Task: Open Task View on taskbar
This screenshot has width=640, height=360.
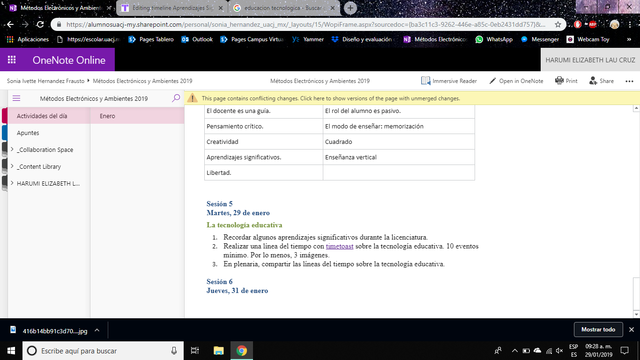Action: click(195, 351)
